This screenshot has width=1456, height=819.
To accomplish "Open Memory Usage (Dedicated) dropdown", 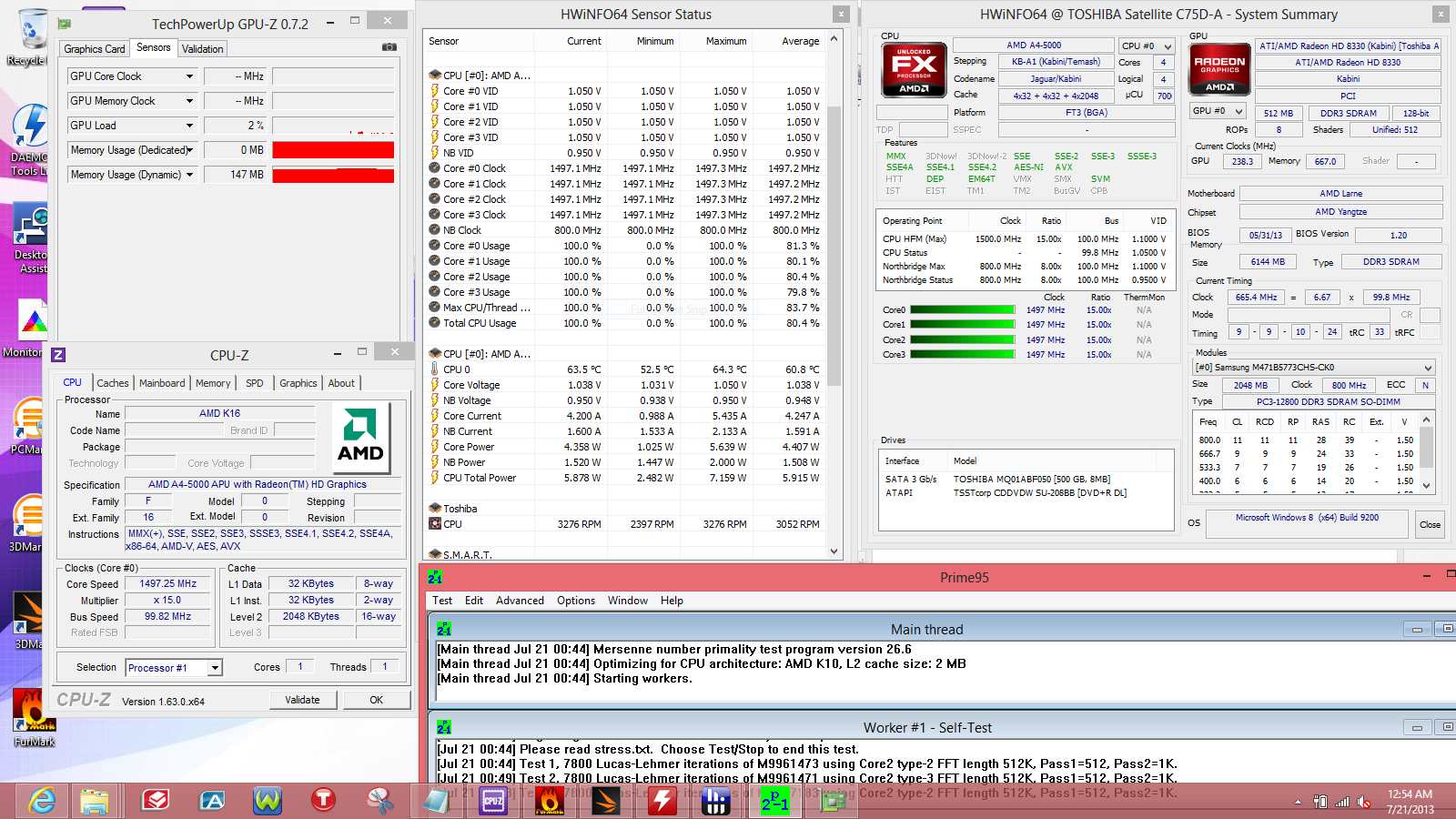I will 190,150.
